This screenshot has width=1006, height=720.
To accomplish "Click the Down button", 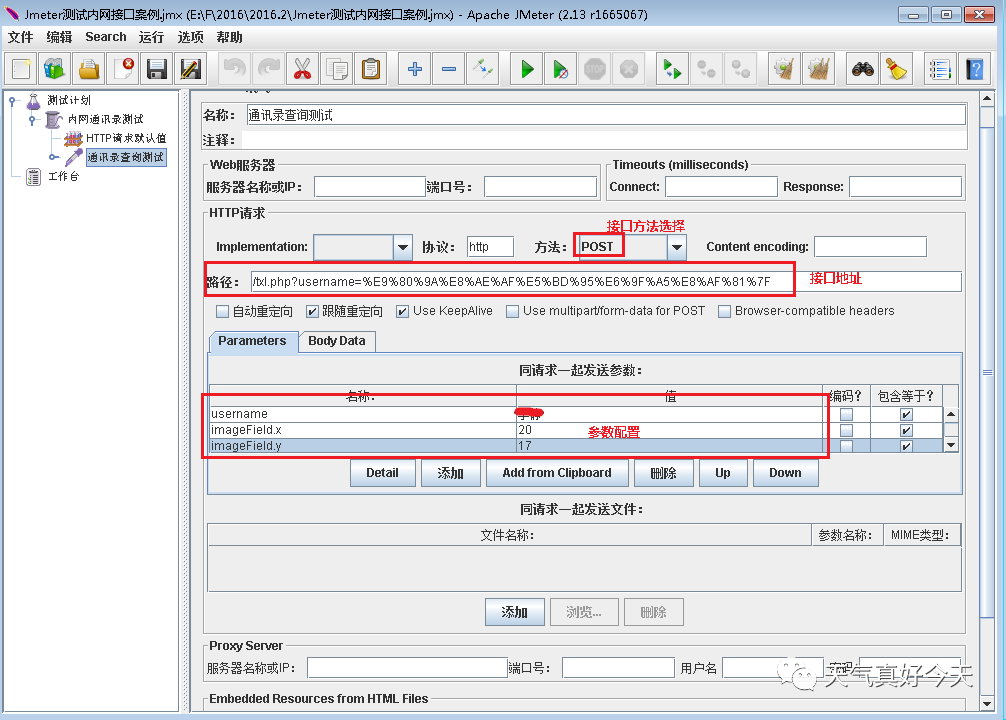I will click(785, 473).
